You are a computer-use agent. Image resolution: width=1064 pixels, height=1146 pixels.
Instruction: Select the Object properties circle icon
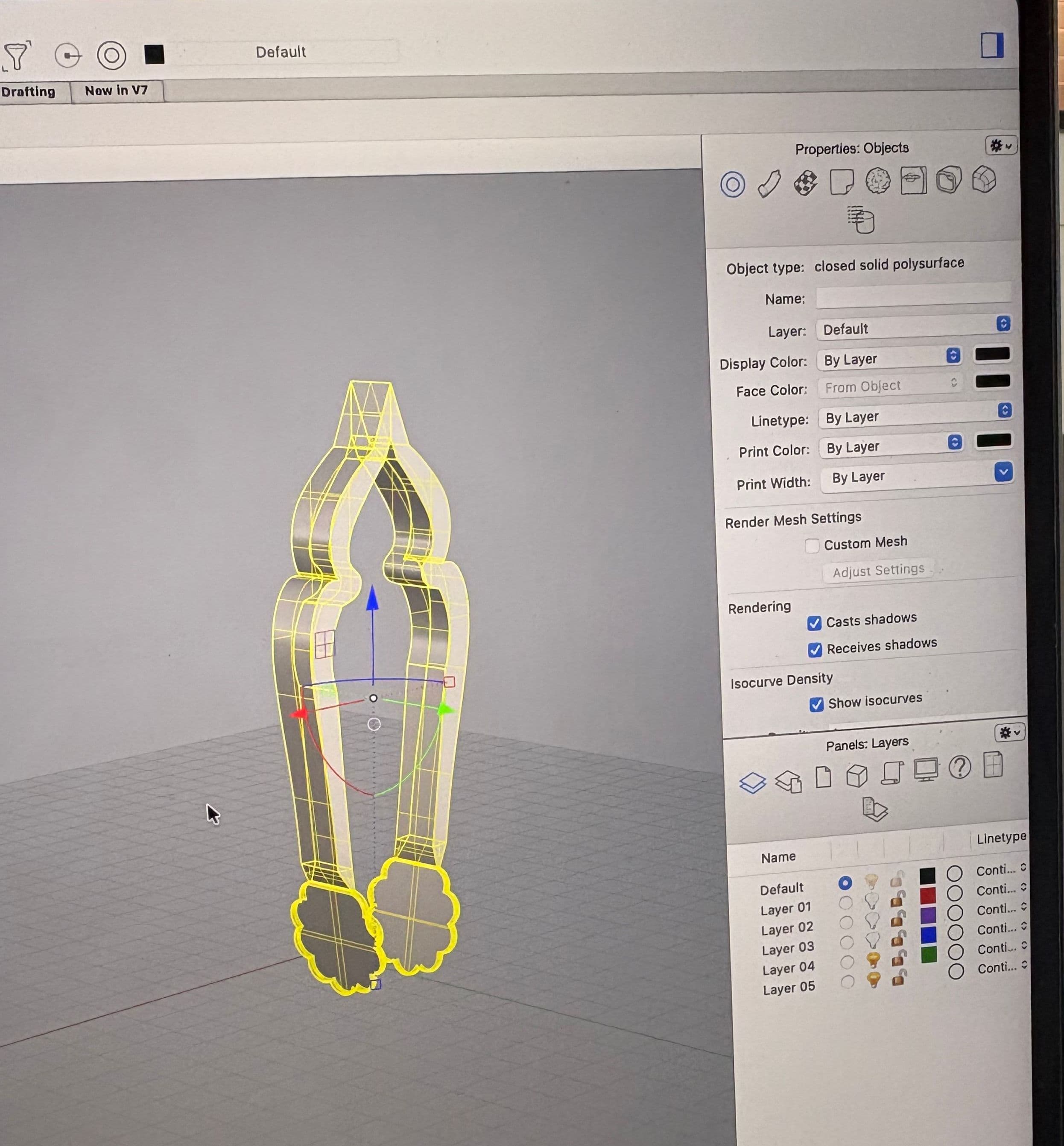[732, 184]
